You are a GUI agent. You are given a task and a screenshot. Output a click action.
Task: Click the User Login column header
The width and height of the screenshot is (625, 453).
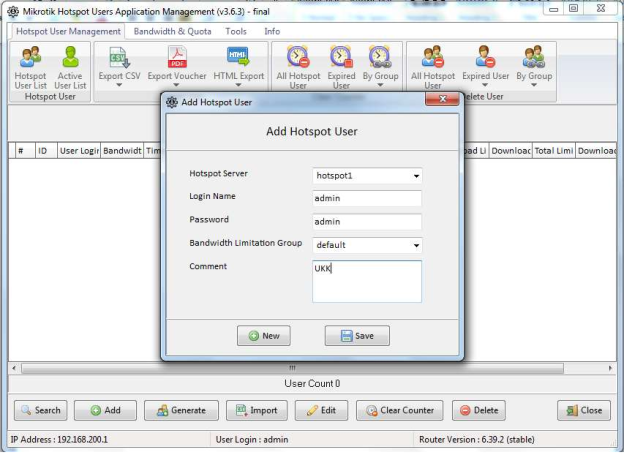[79, 151]
